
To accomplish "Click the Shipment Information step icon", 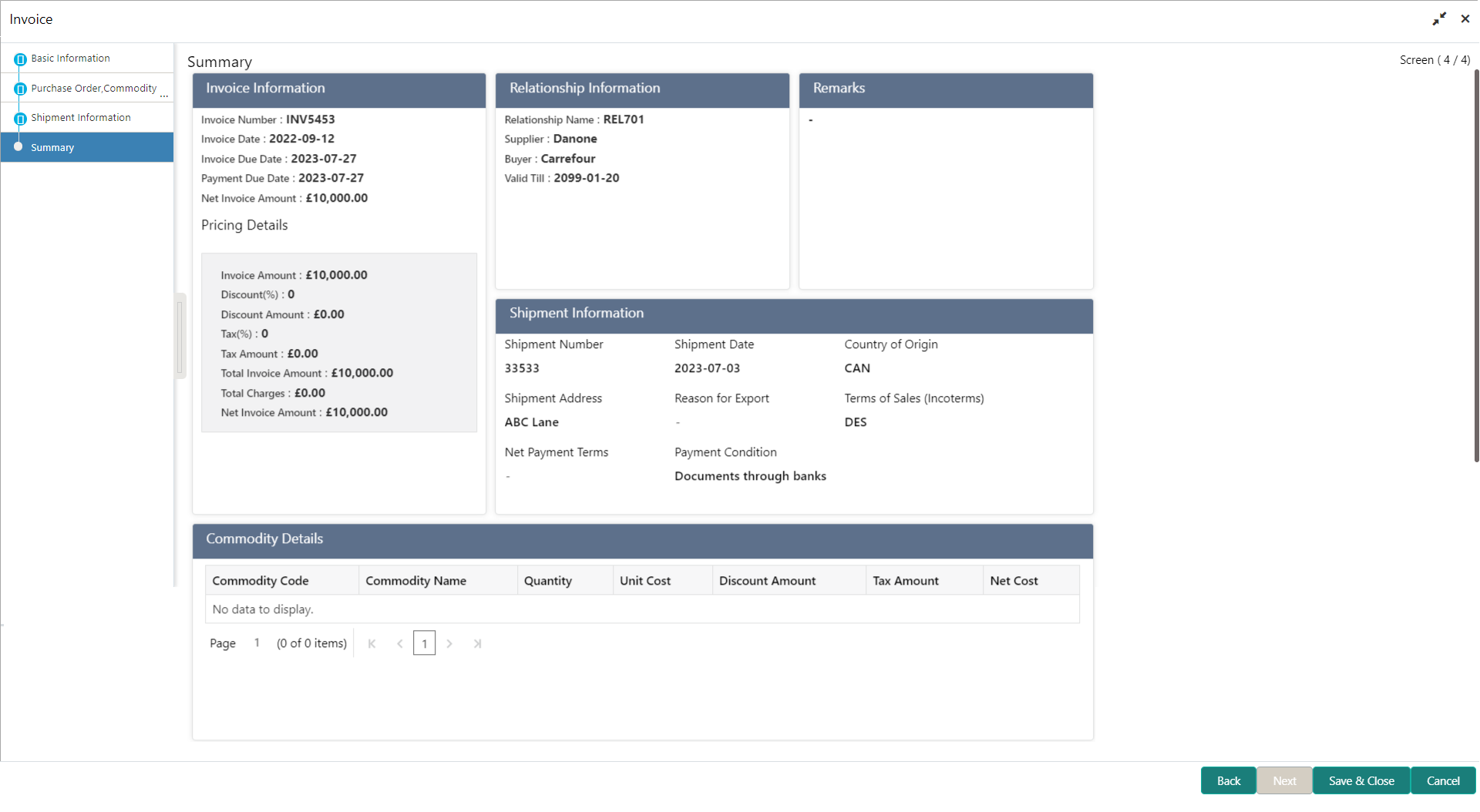I will coord(20,119).
